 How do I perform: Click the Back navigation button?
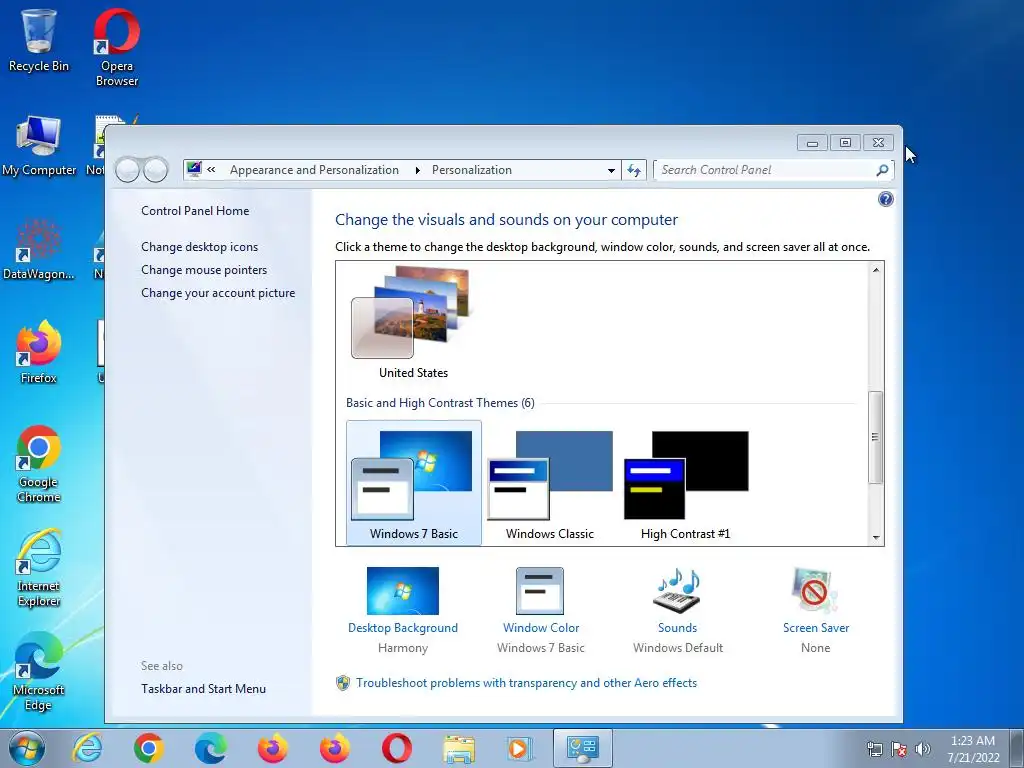click(x=128, y=170)
